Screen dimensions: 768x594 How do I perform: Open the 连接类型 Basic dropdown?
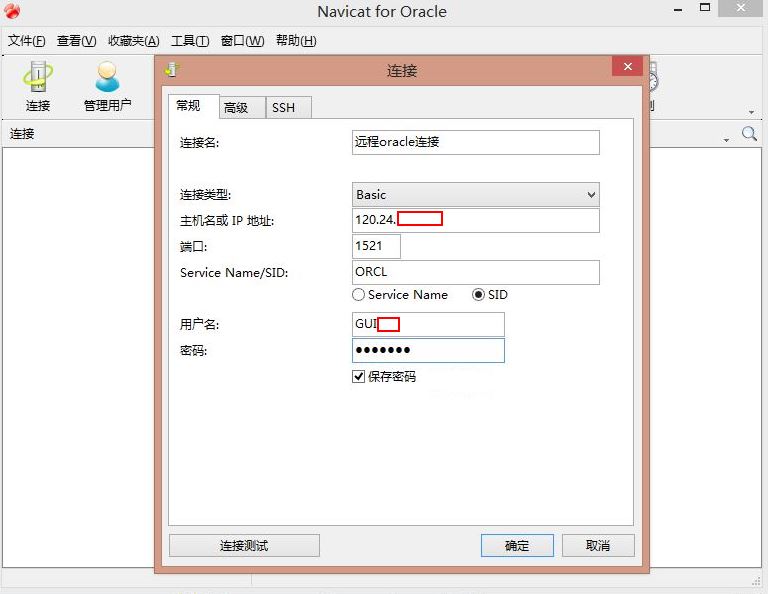click(x=476, y=195)
